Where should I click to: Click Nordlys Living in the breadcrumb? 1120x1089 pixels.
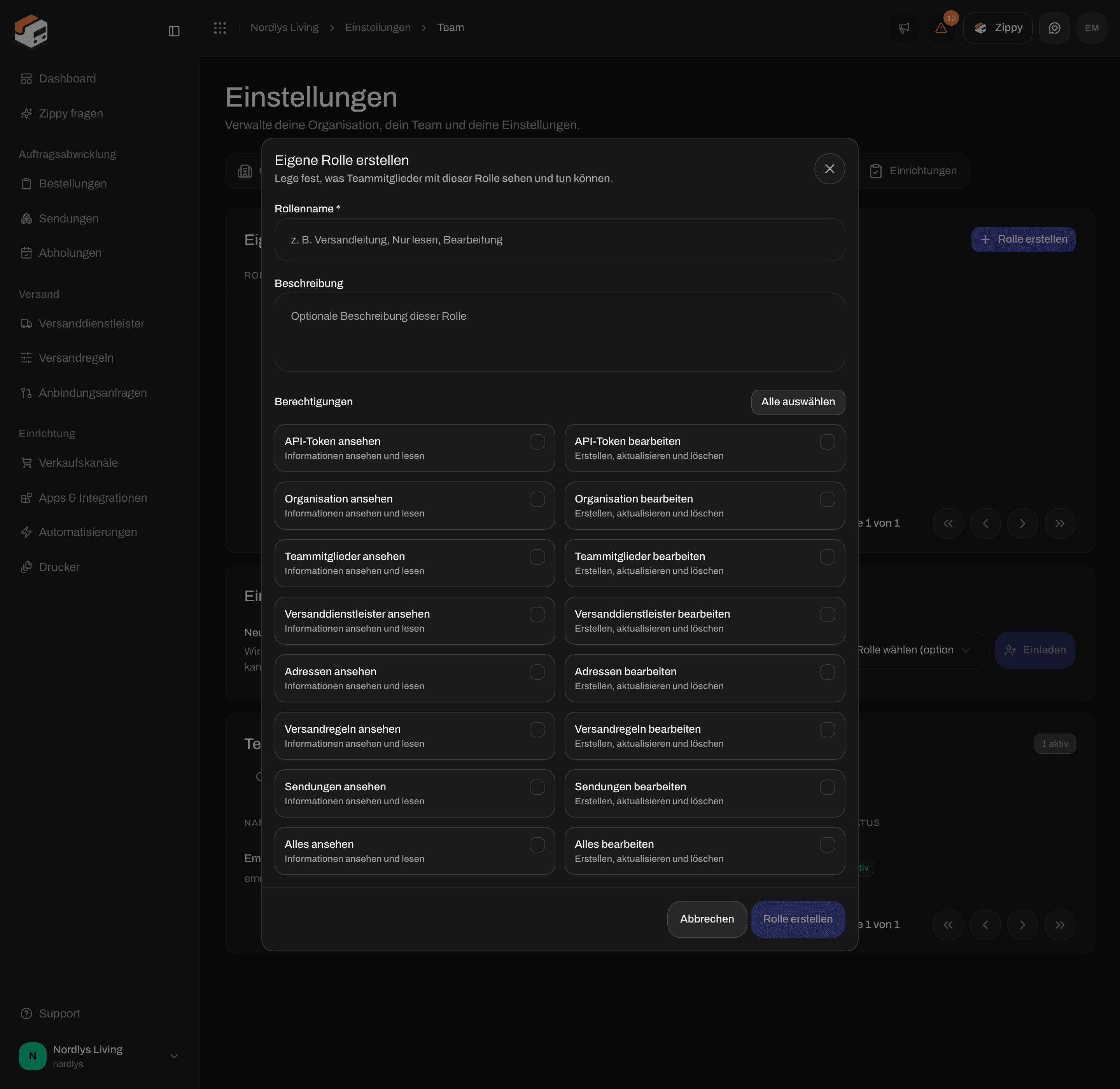284,28
